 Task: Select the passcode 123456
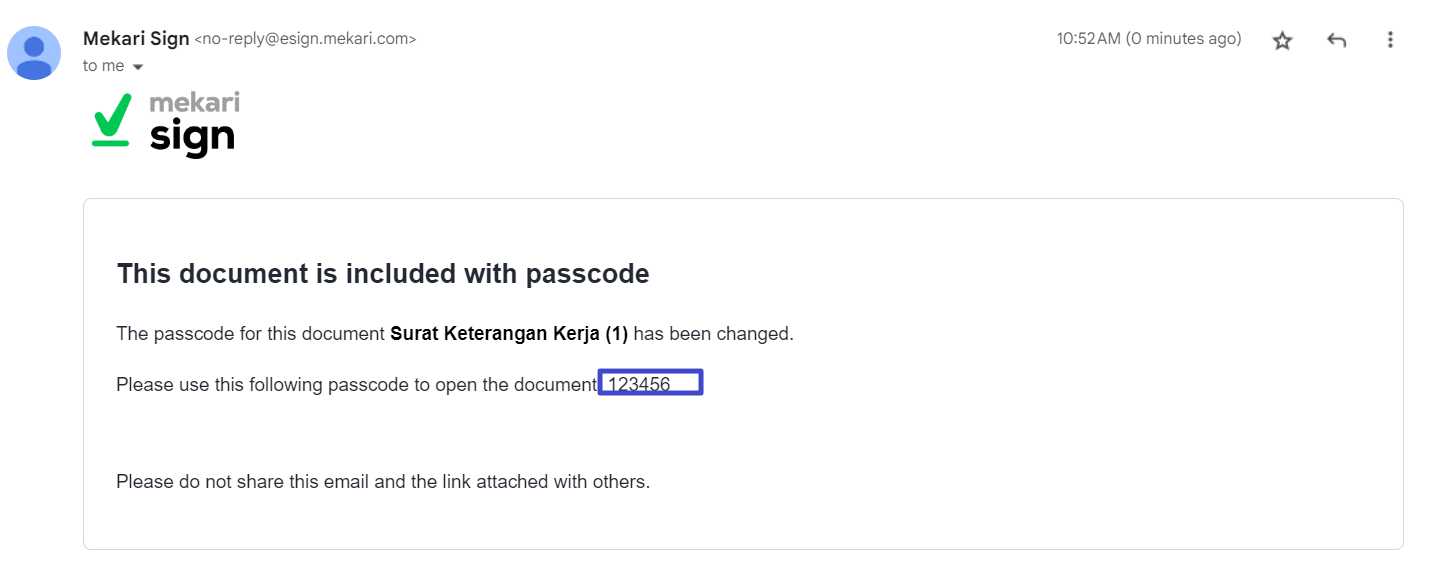point(639,384)
